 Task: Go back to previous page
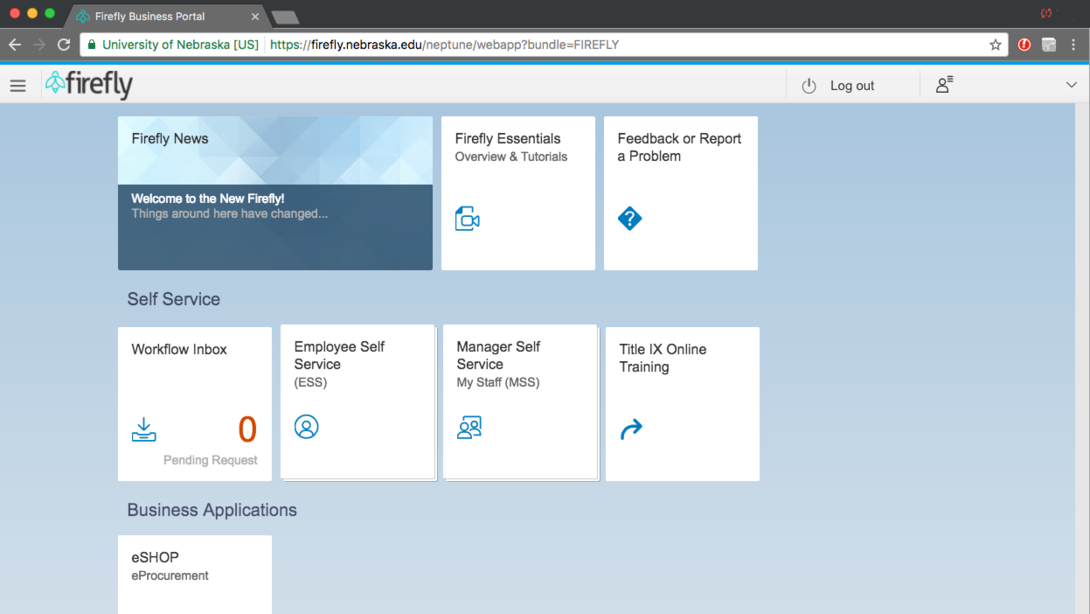[15, 45]
